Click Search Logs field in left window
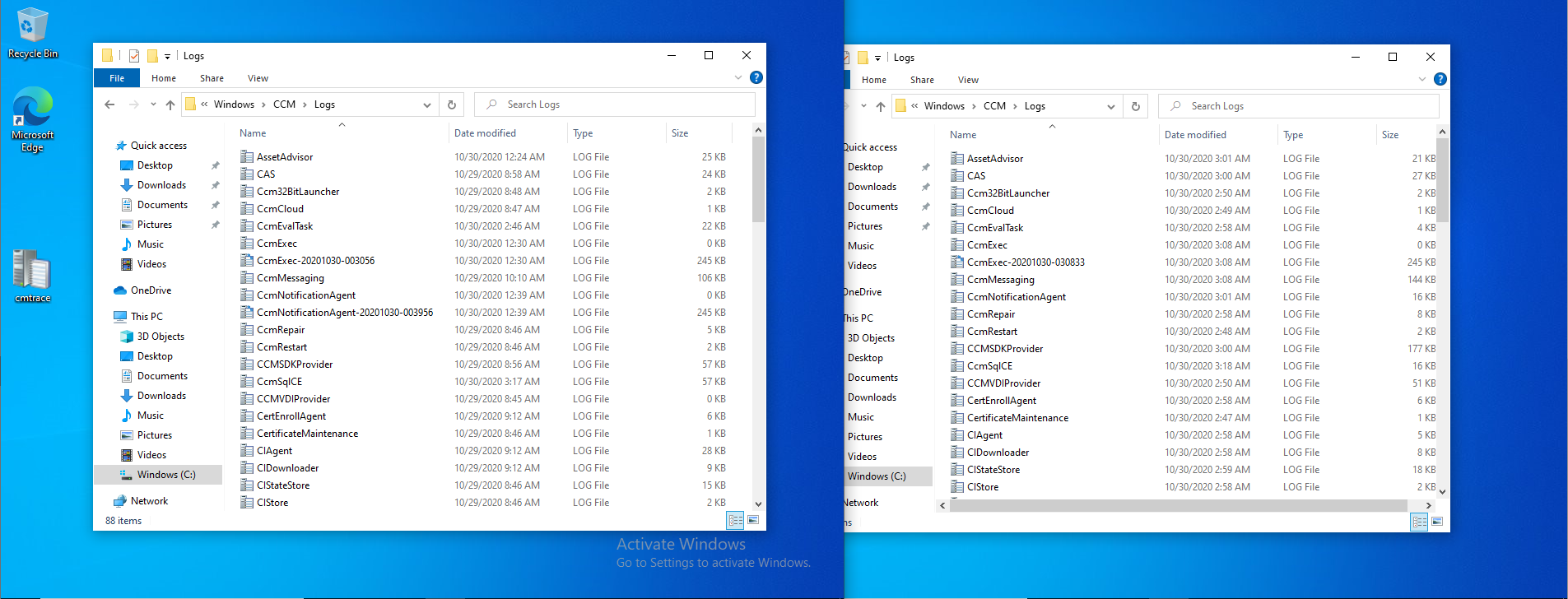The width and height of the screenshot is (1568, 599). (615, 104)
